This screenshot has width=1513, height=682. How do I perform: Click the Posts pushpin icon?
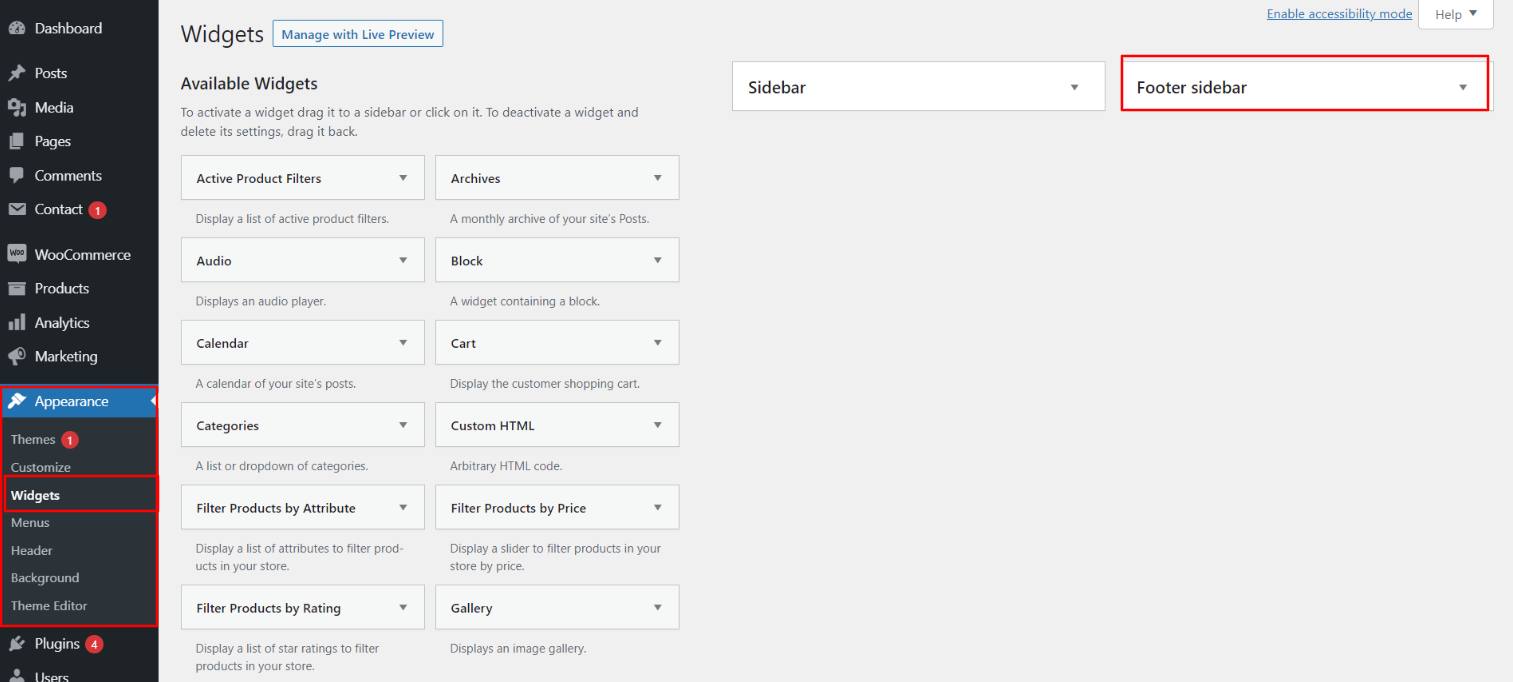coord(17,73)
